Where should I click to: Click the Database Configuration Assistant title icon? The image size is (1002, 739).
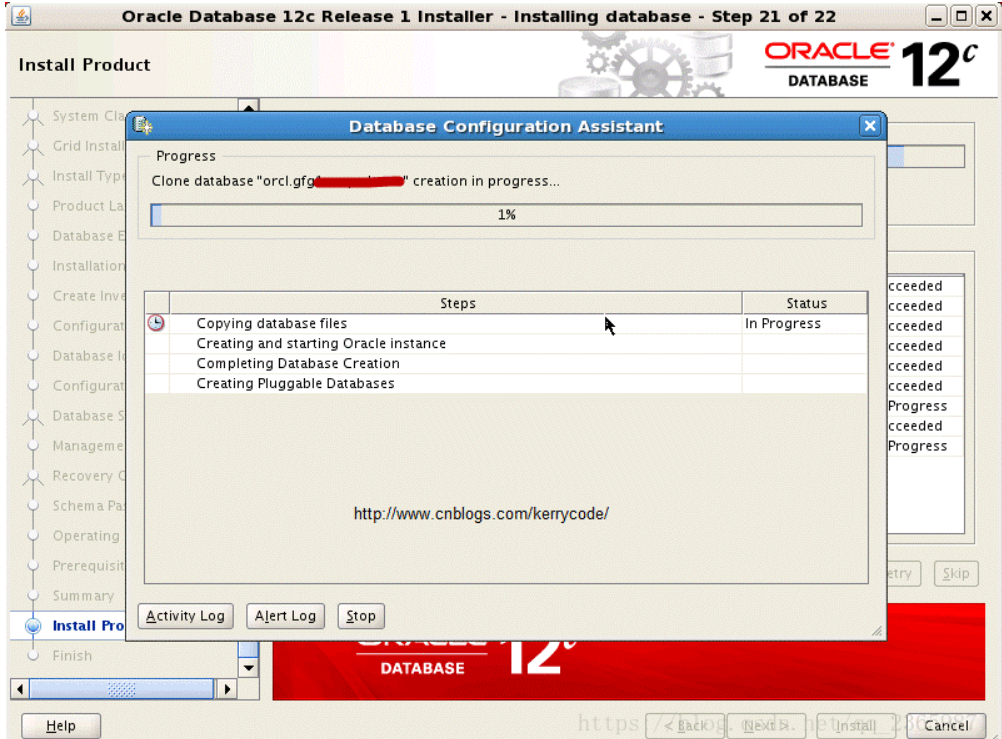click(143, 125)
